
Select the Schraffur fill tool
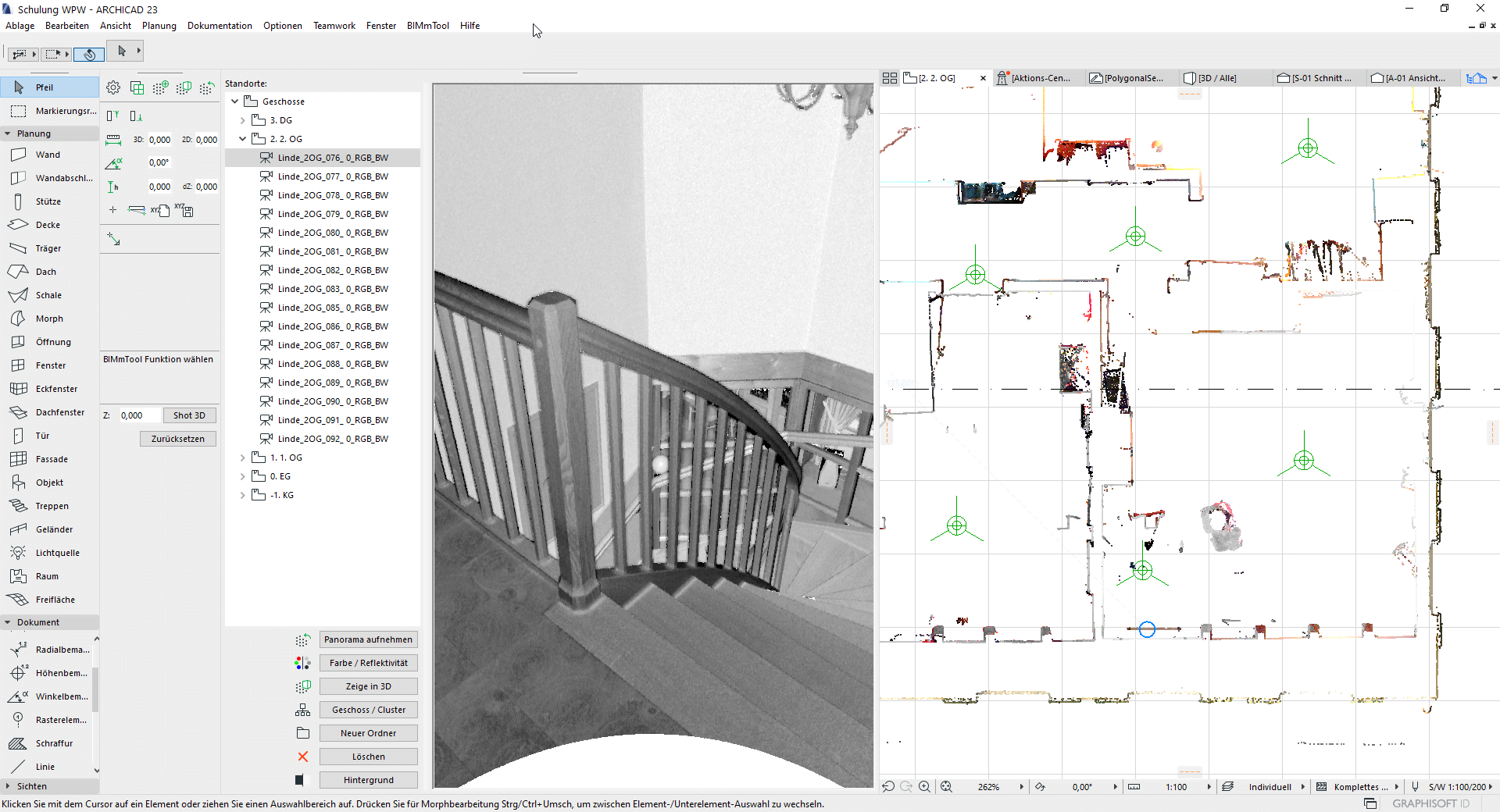[47, 743]
